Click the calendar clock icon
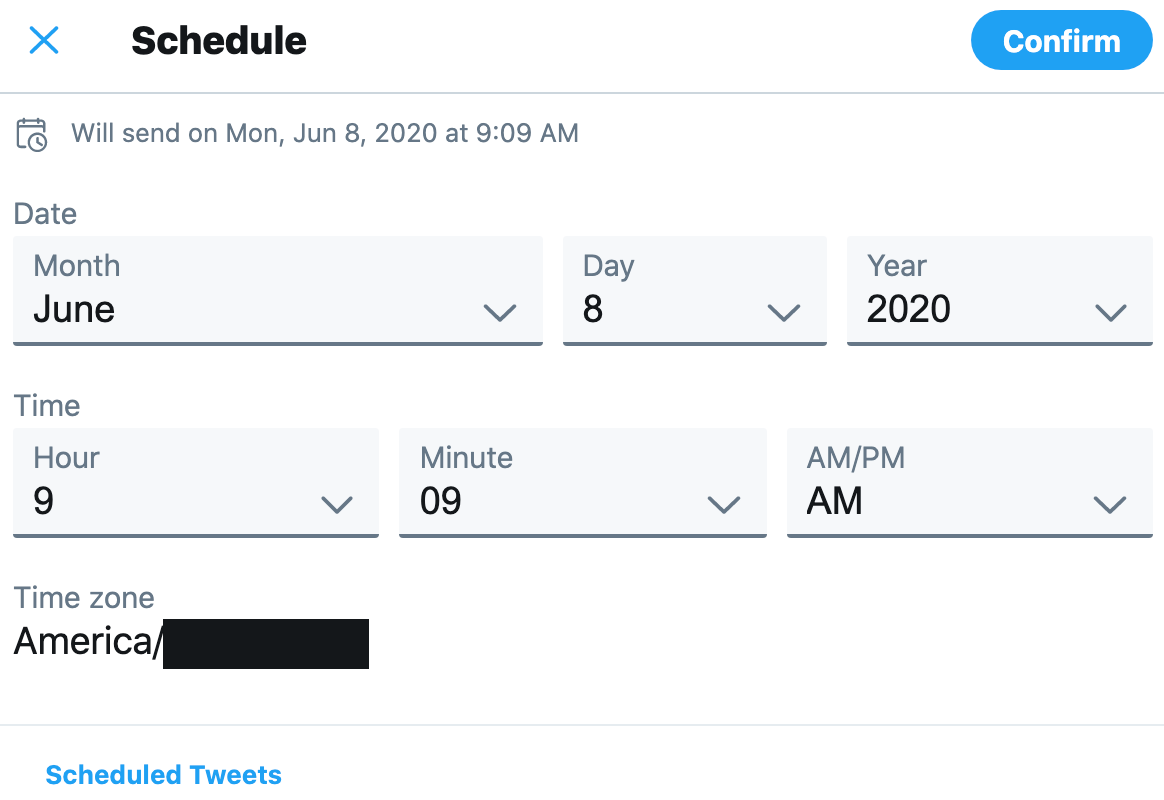 32,134
